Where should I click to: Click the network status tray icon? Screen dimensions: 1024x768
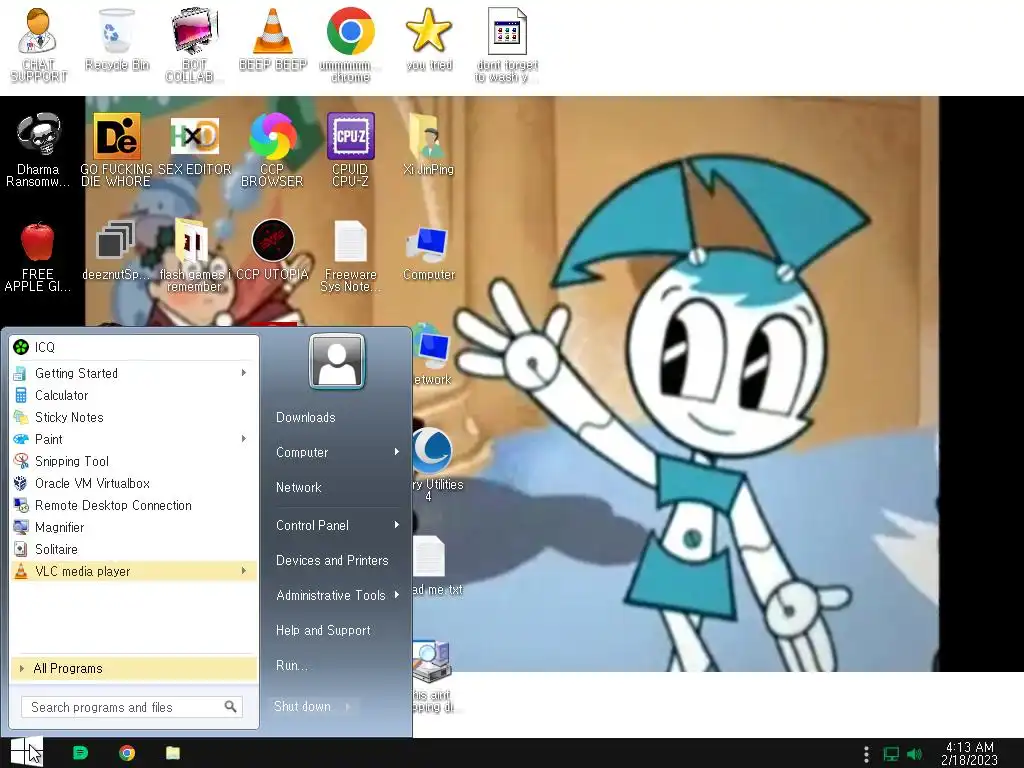click(891, 754)
